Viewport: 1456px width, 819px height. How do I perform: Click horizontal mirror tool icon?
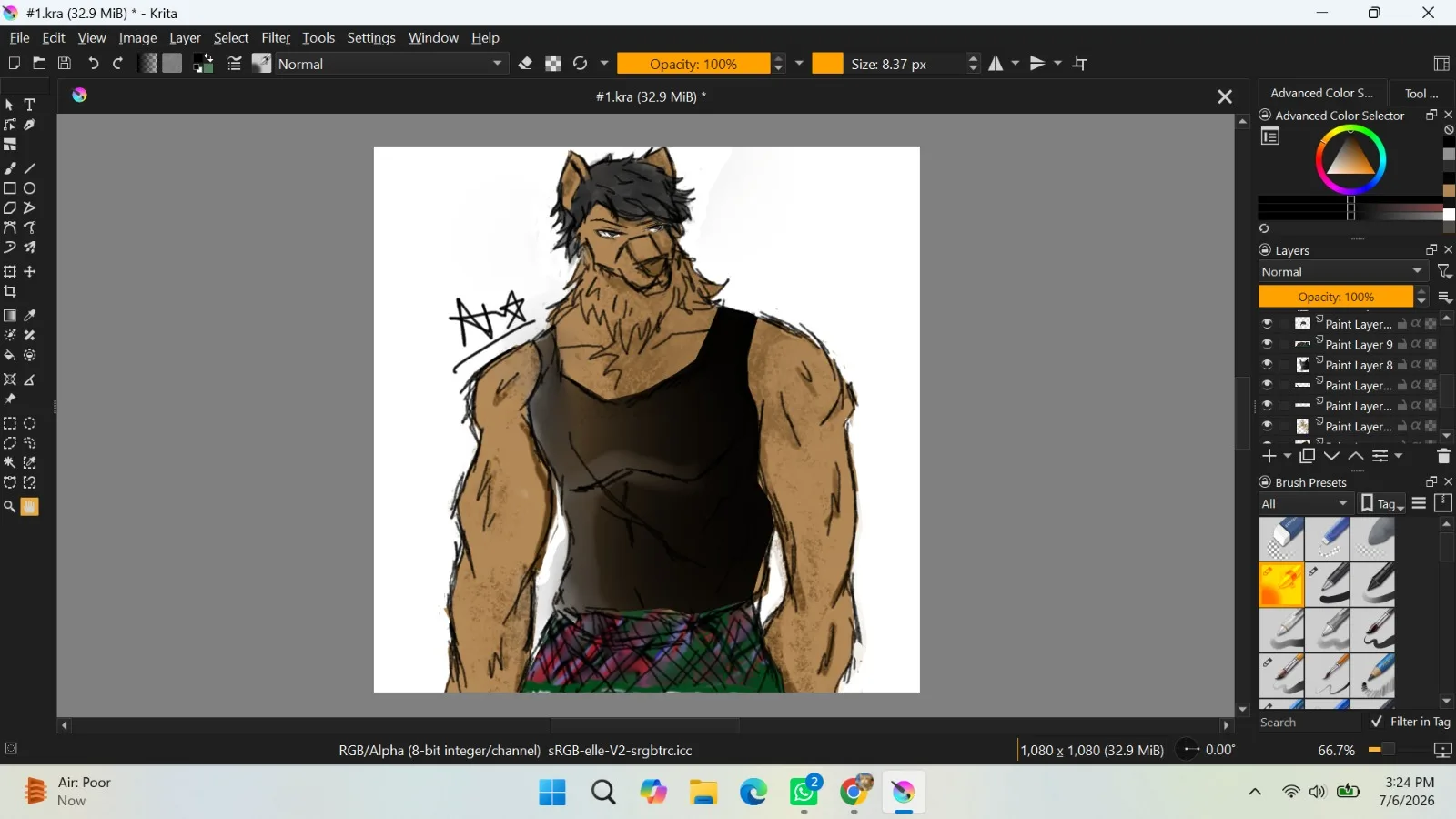pyautogui.click(x=996, y=64)
